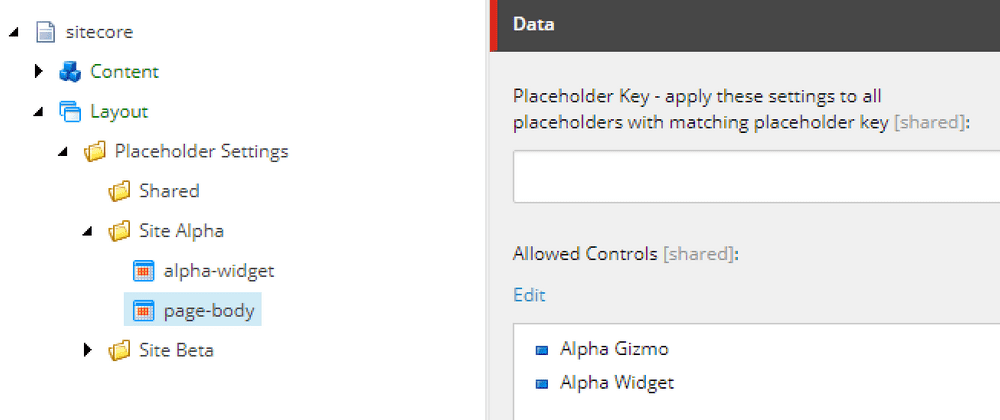Click the page-body placeholder icon
The height and width of the screenshot is (420, 1000).
tap(144, 311)
